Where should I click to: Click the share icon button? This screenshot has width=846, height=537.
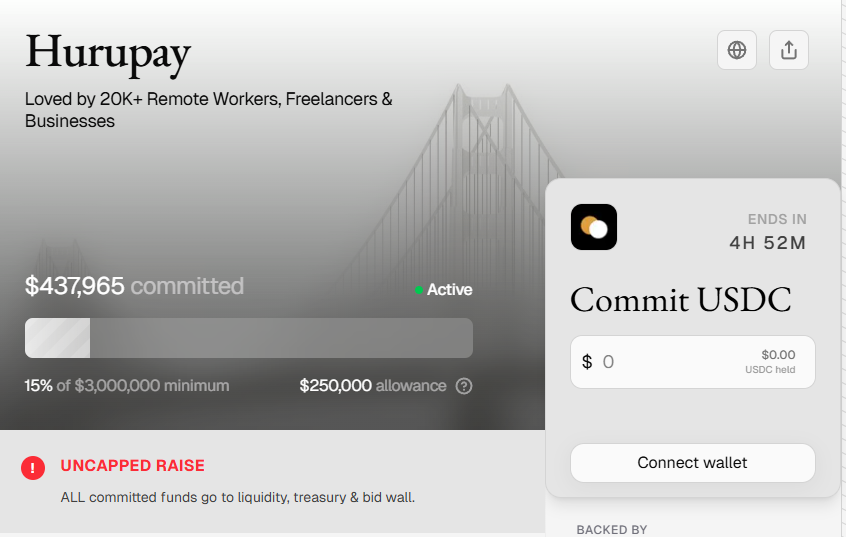click(x=789, y=50)
